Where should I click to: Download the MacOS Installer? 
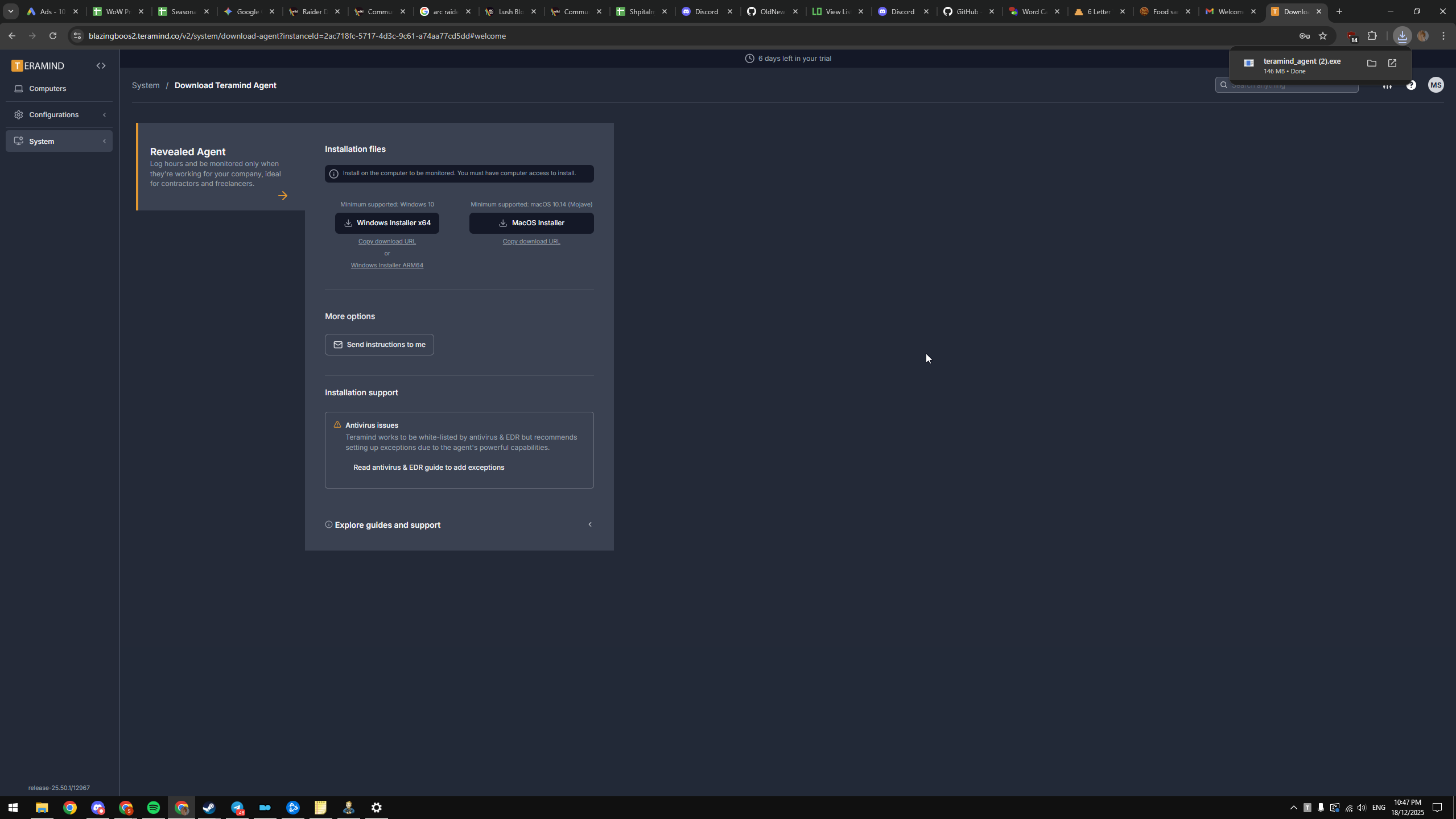click(x=531, y=223)
